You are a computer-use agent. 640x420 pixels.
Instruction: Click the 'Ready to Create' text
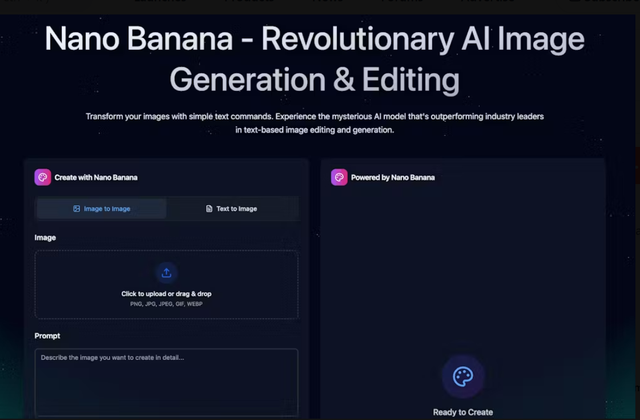(463, 412)
